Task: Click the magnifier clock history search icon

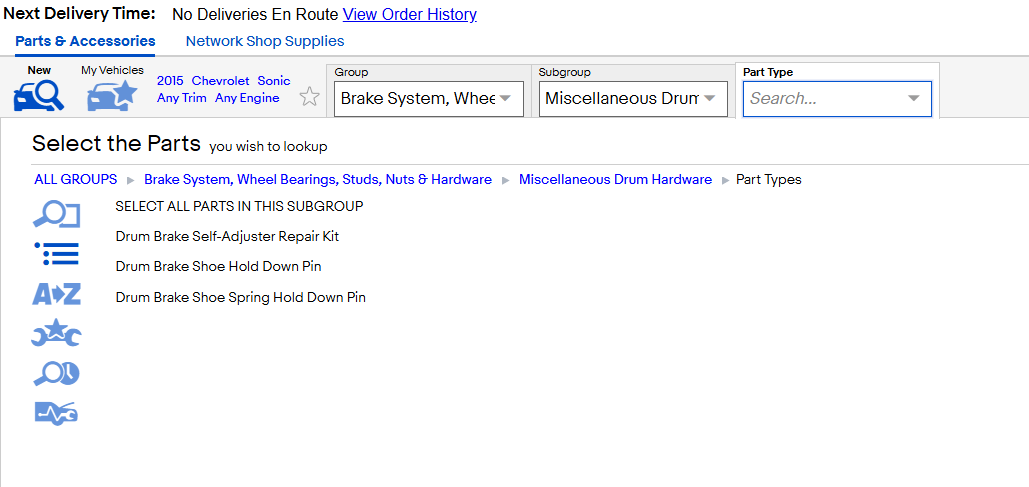Action: 56,374
